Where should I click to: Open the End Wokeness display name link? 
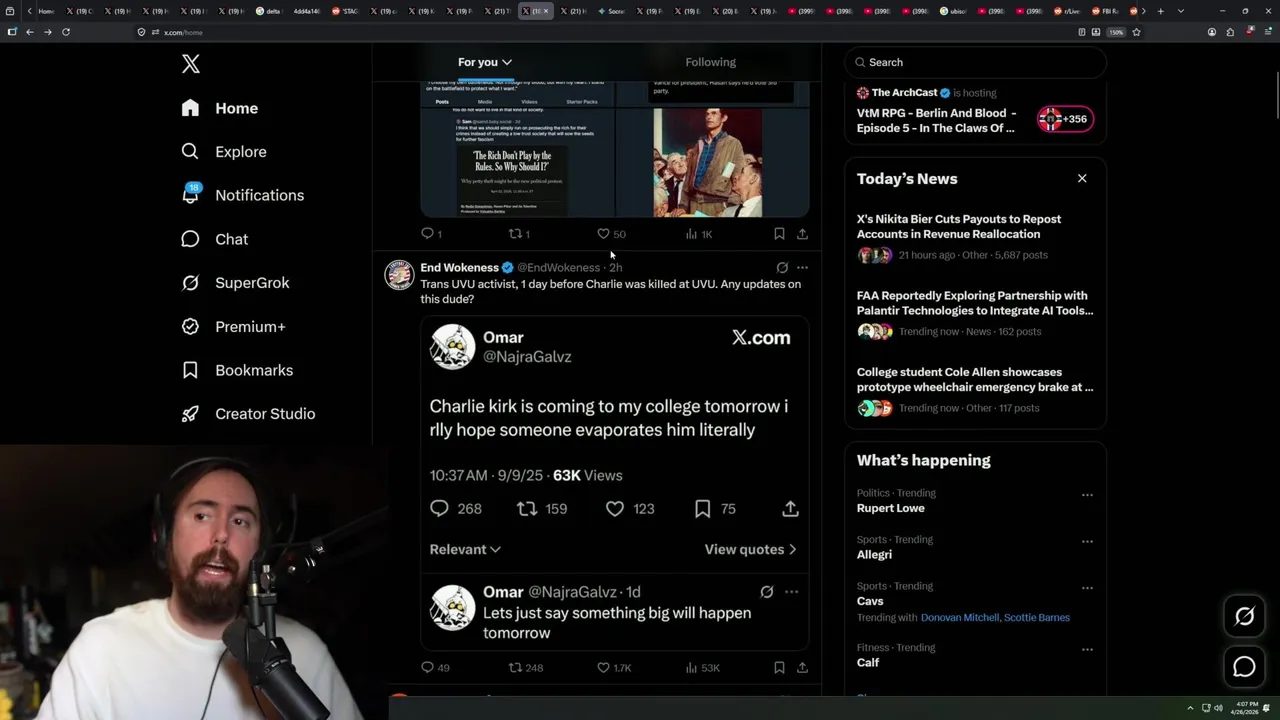tap(459, 268)
